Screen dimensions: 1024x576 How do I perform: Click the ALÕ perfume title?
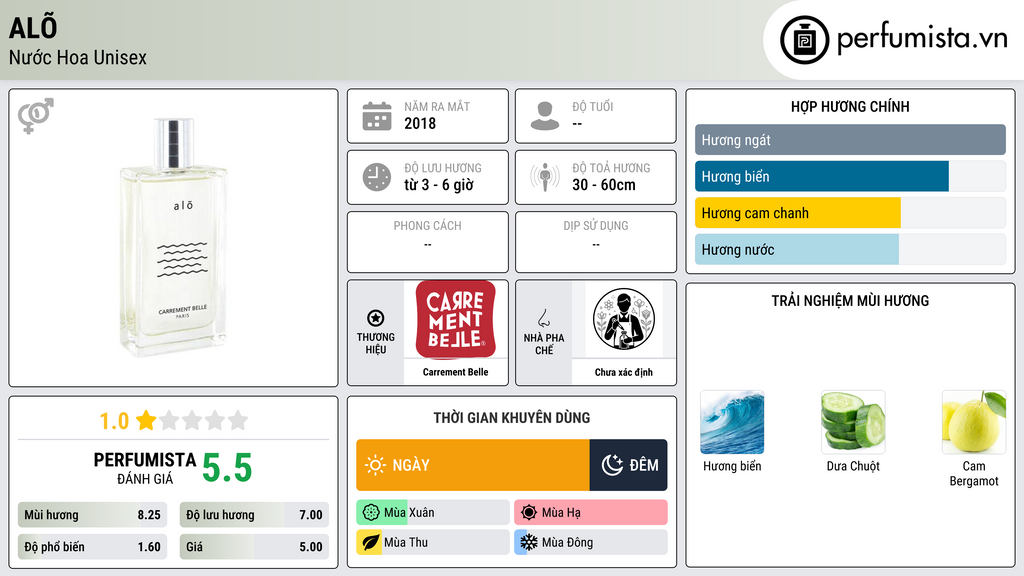click(x=33, y=27)
